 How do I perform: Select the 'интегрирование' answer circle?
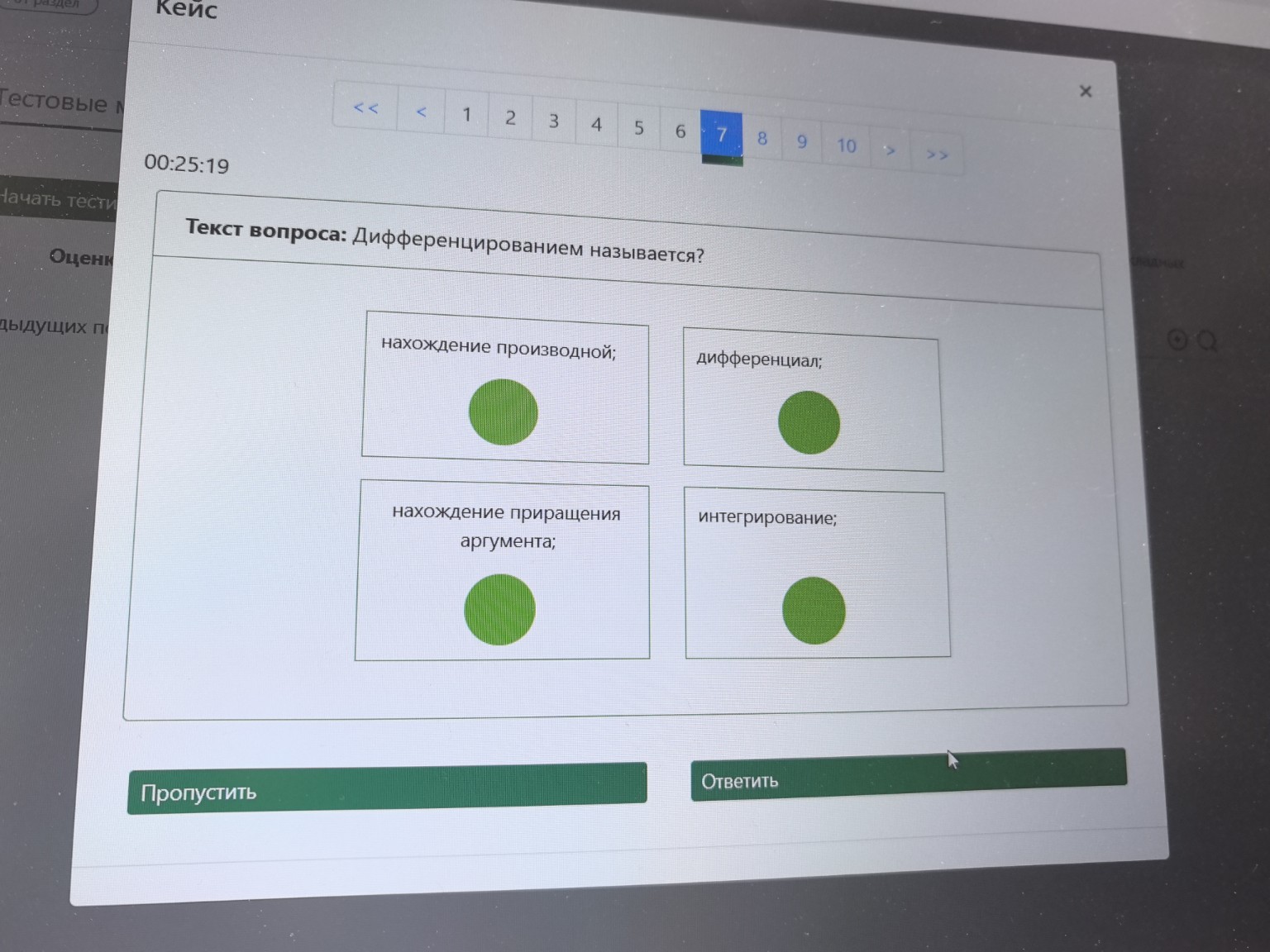tap(814, 610)
